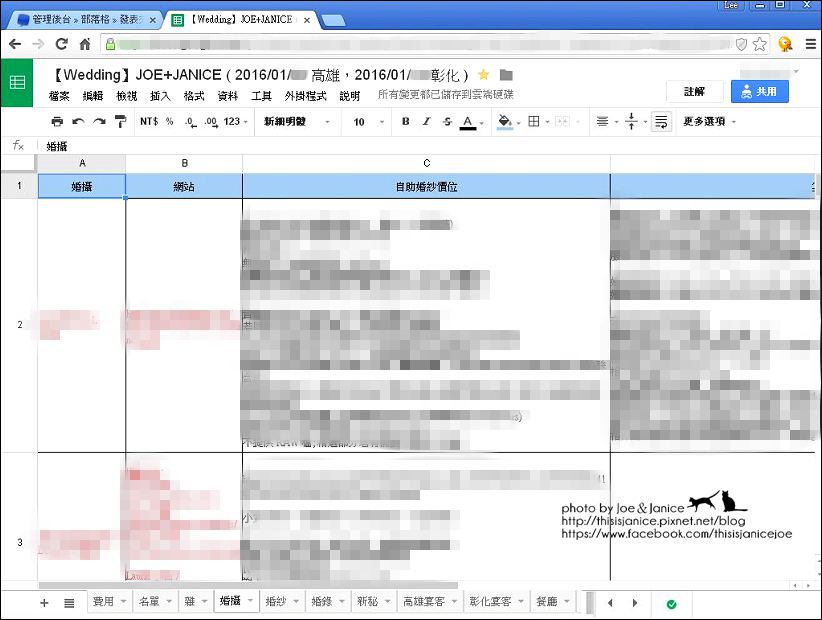Click the 註解 comments button
822x620 pixels.
pos(694,91)
